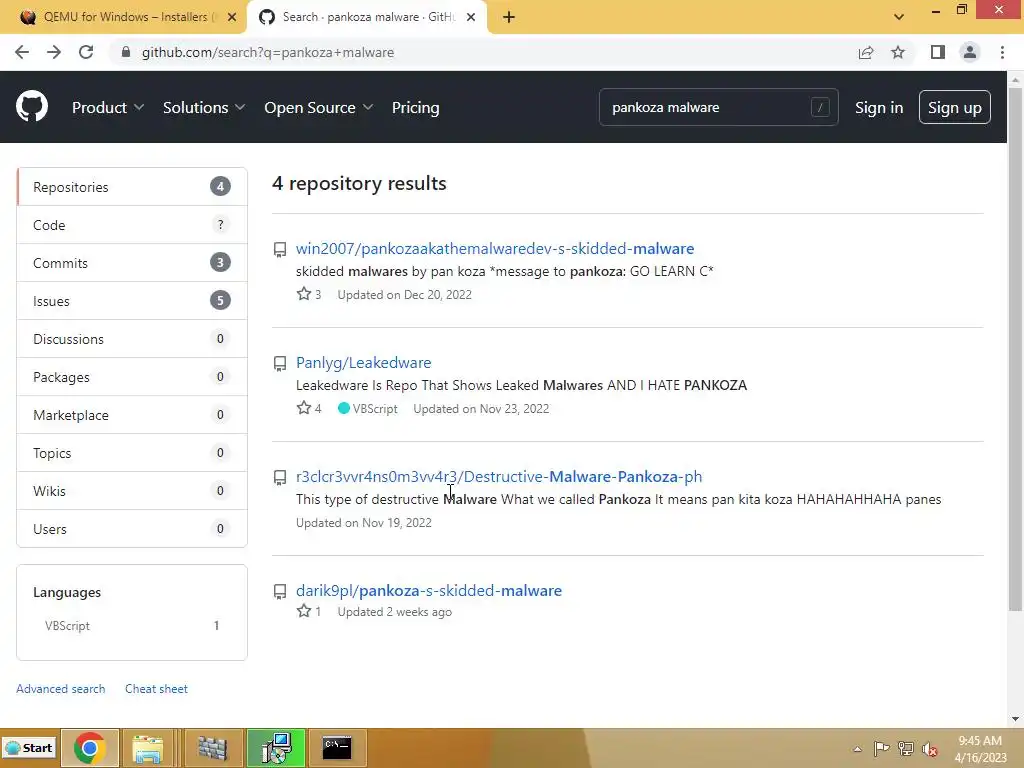Click the star icon on win2007 repository

click(304, 294)
